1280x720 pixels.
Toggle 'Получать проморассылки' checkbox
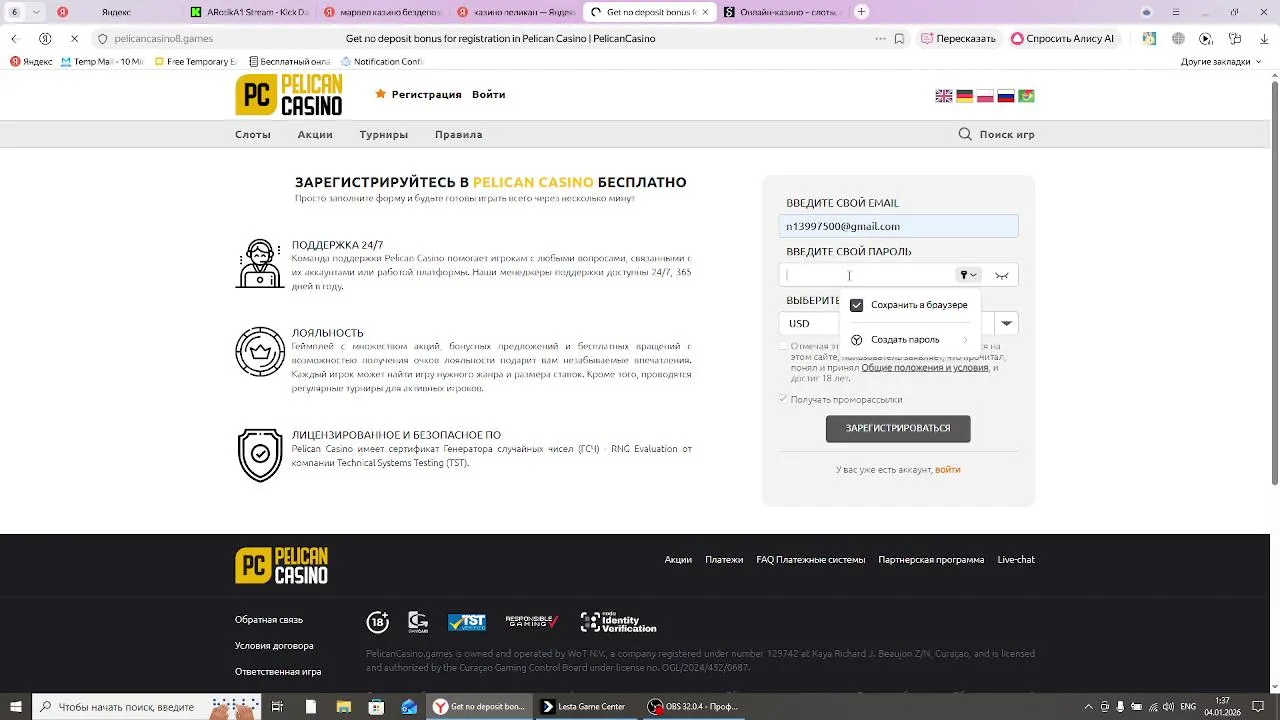(x=783, y=399)
